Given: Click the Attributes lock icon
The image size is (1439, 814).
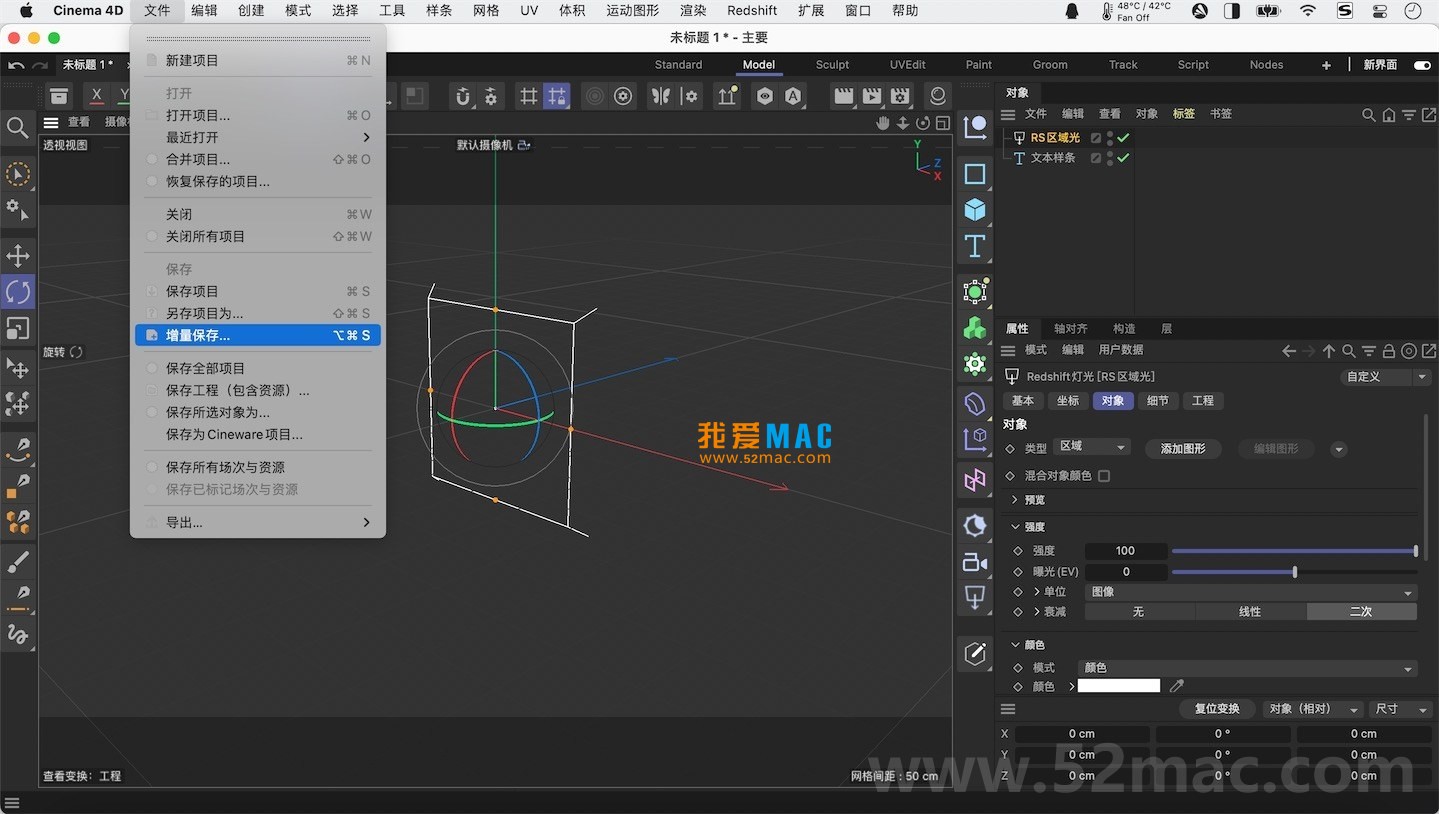Looking at the screenshot, I should (1389, 351).
